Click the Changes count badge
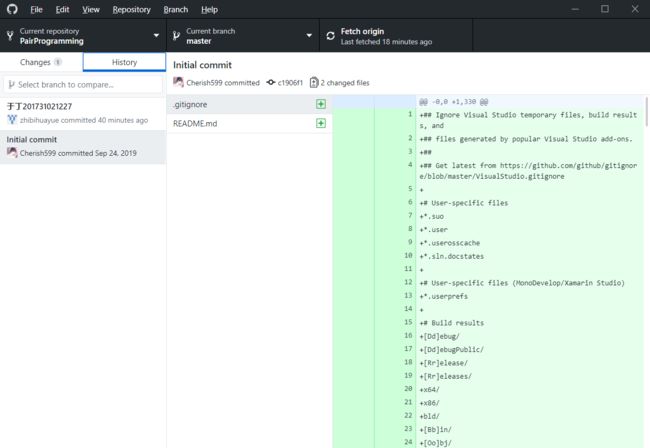This screenshot has width=650, height=448. [58, 62]
